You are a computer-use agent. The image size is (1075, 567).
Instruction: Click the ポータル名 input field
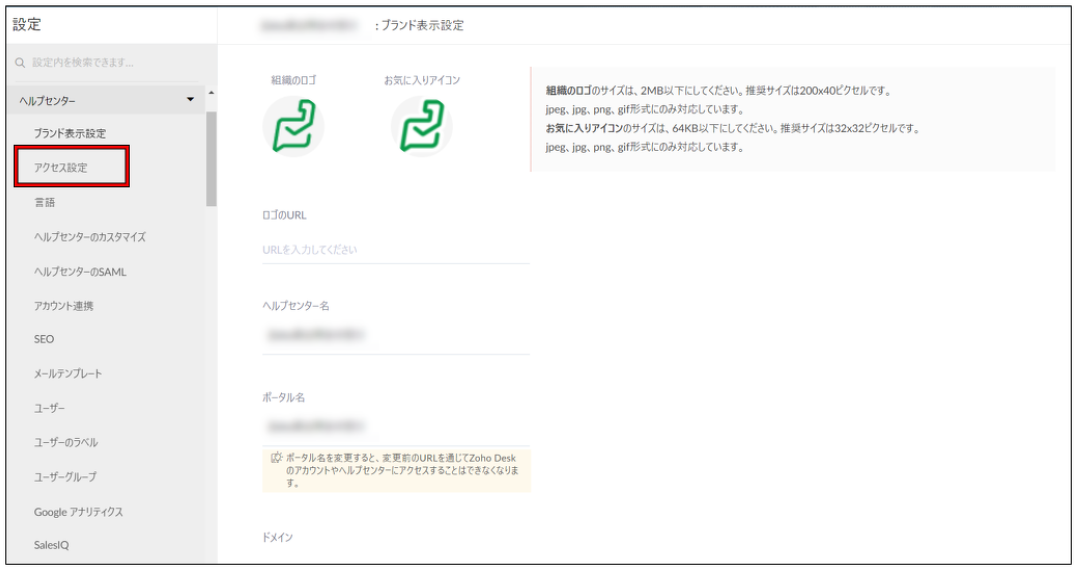tap(396, 426)
